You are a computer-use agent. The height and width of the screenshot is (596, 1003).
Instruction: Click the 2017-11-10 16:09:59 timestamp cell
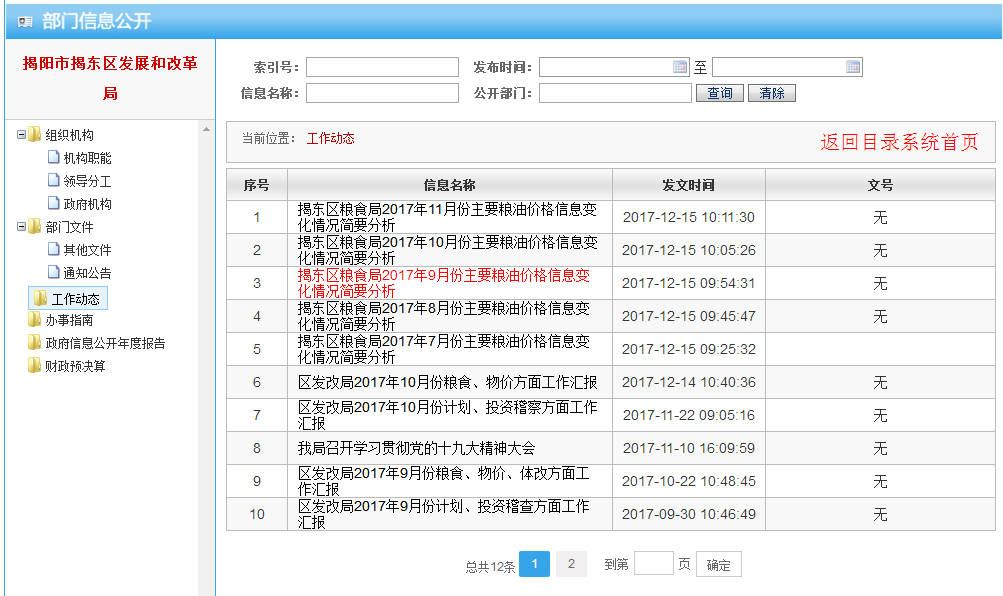coord(689,448)
